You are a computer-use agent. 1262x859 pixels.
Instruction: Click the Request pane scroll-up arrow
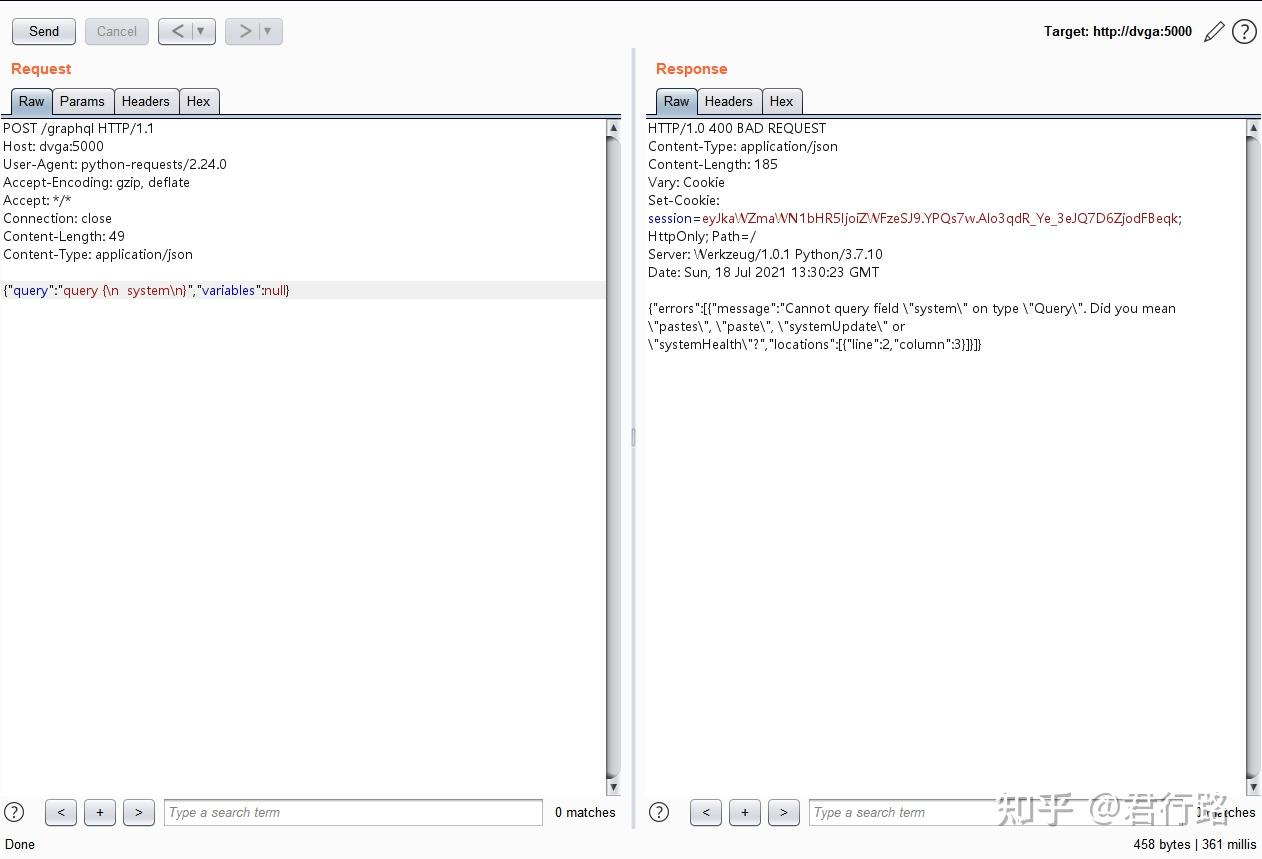(613, 128)
